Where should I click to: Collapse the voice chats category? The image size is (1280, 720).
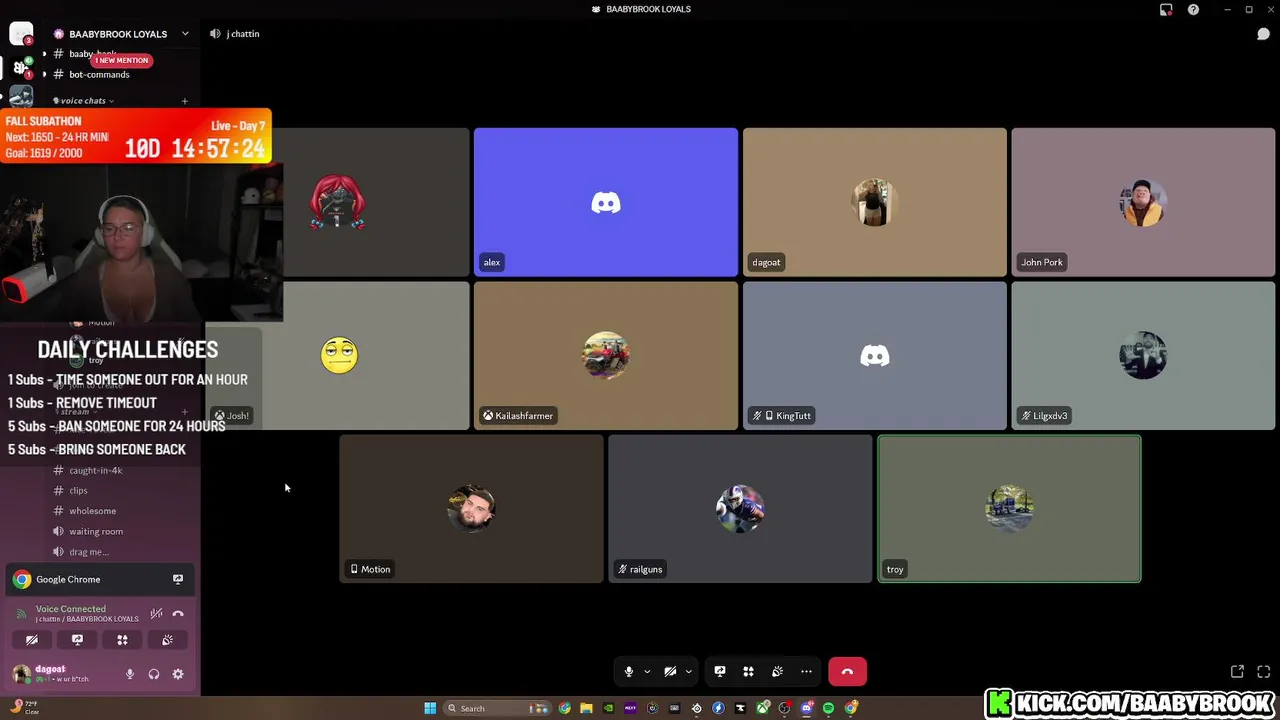pos(83,100)
